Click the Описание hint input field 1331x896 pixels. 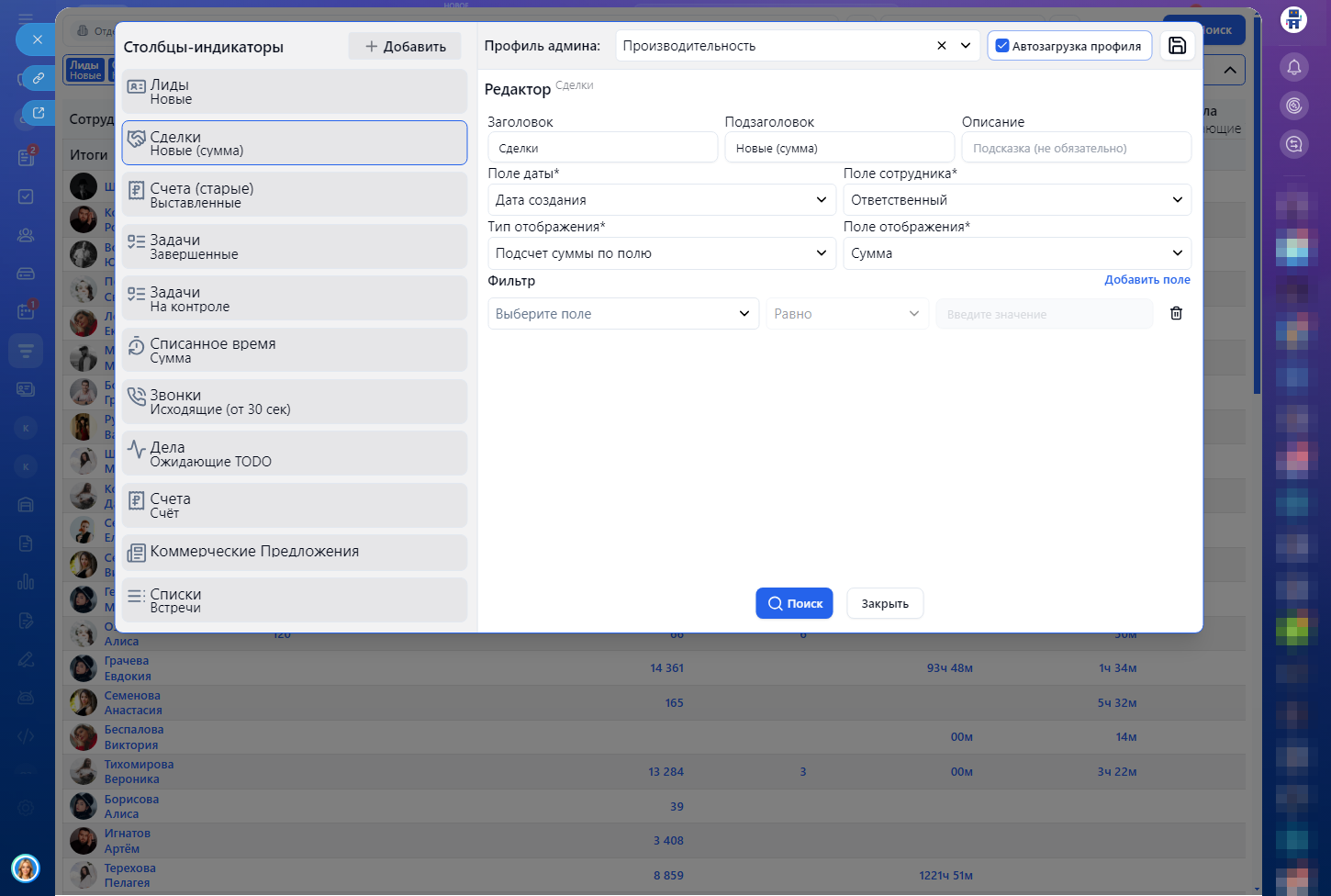(1076, 148)
